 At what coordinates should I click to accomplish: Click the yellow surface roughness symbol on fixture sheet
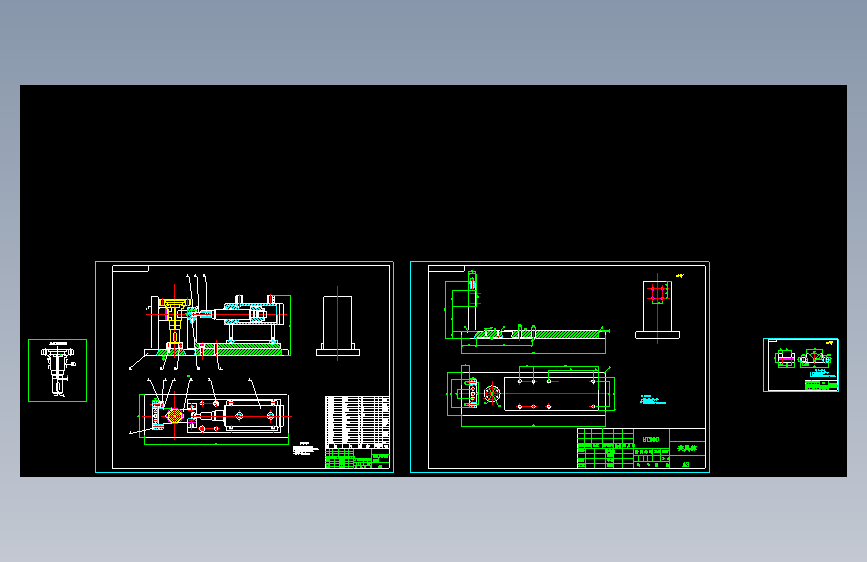pyautogui.click(x=680, y=275)
